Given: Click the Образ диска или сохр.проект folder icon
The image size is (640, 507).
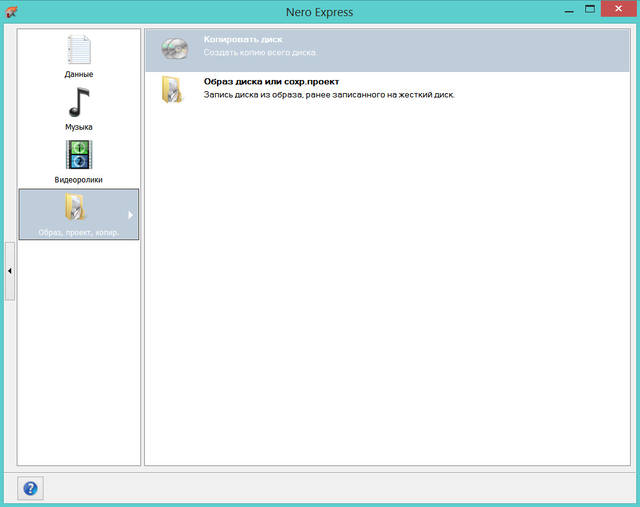Looking at the screenshot, I should (x=172, y=89).
